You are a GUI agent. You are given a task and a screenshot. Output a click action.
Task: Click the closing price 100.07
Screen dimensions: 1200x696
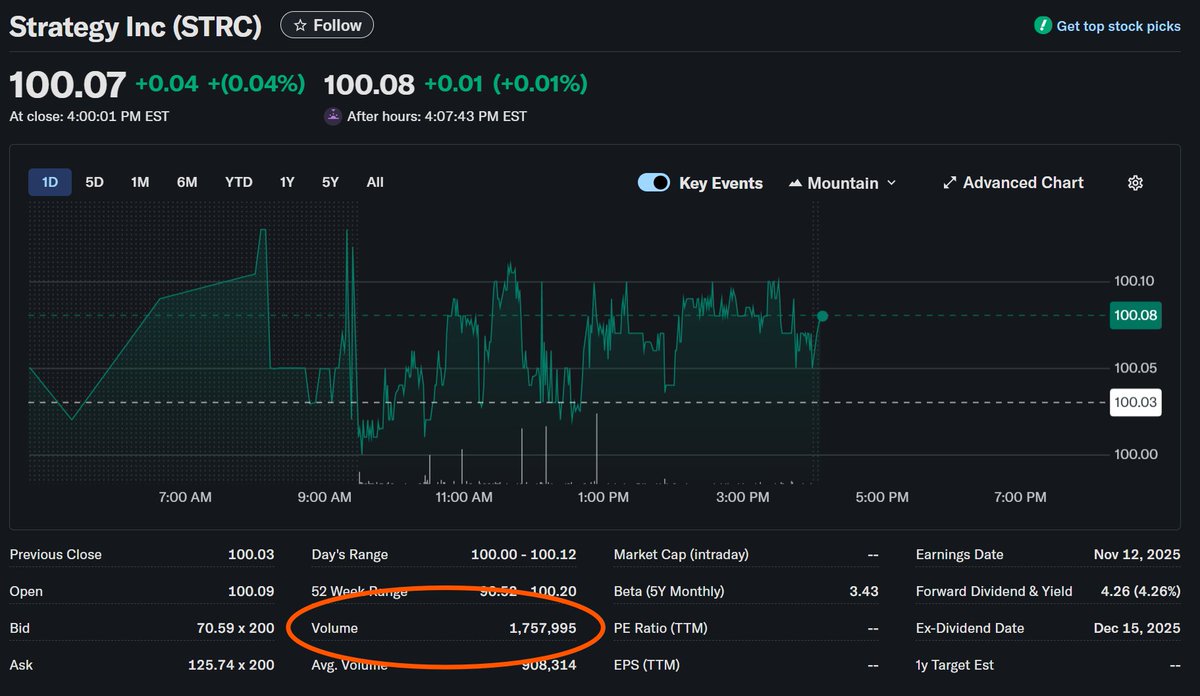(x=68, y=84)
